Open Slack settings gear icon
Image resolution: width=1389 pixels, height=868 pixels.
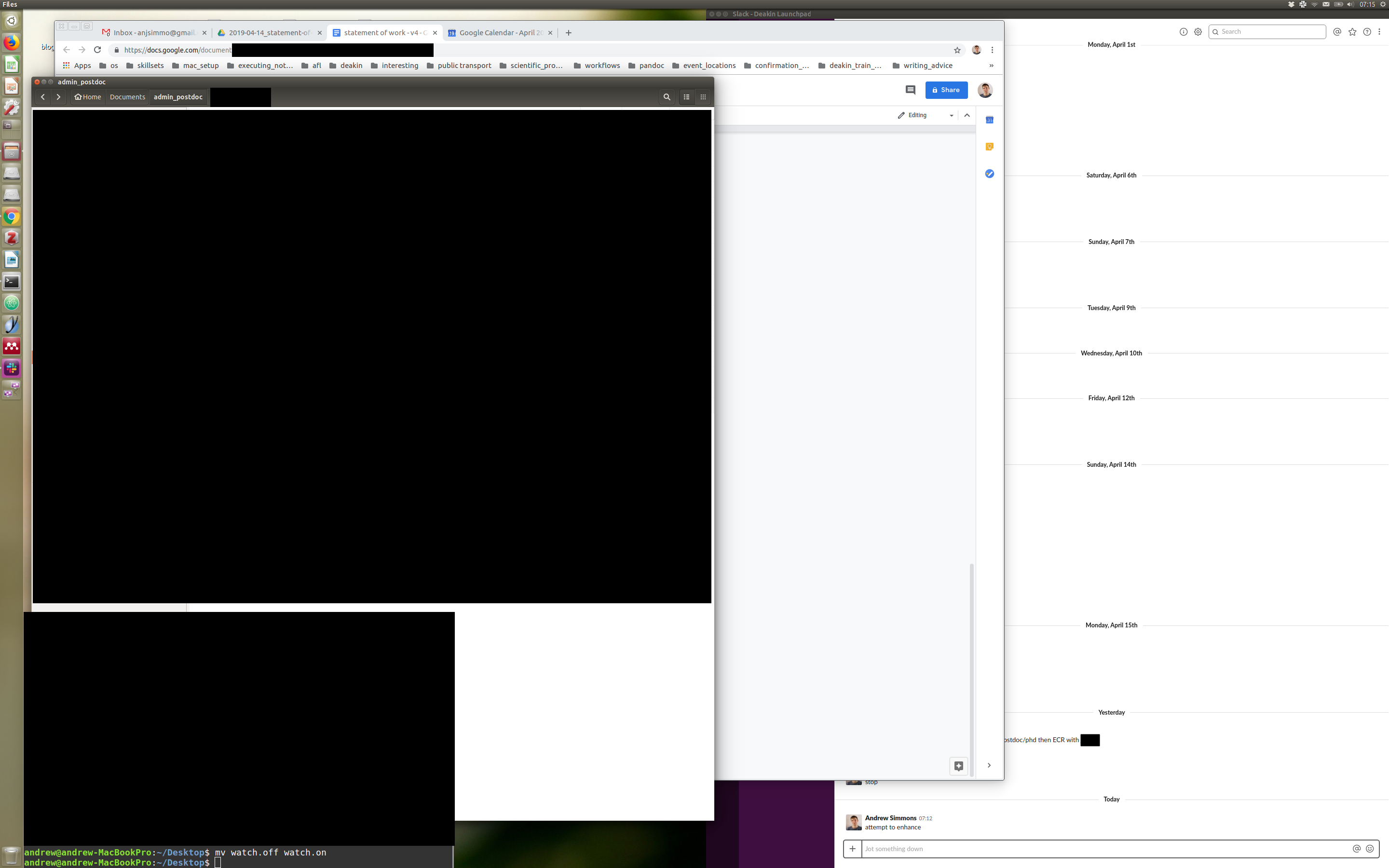coord(1198,32)
